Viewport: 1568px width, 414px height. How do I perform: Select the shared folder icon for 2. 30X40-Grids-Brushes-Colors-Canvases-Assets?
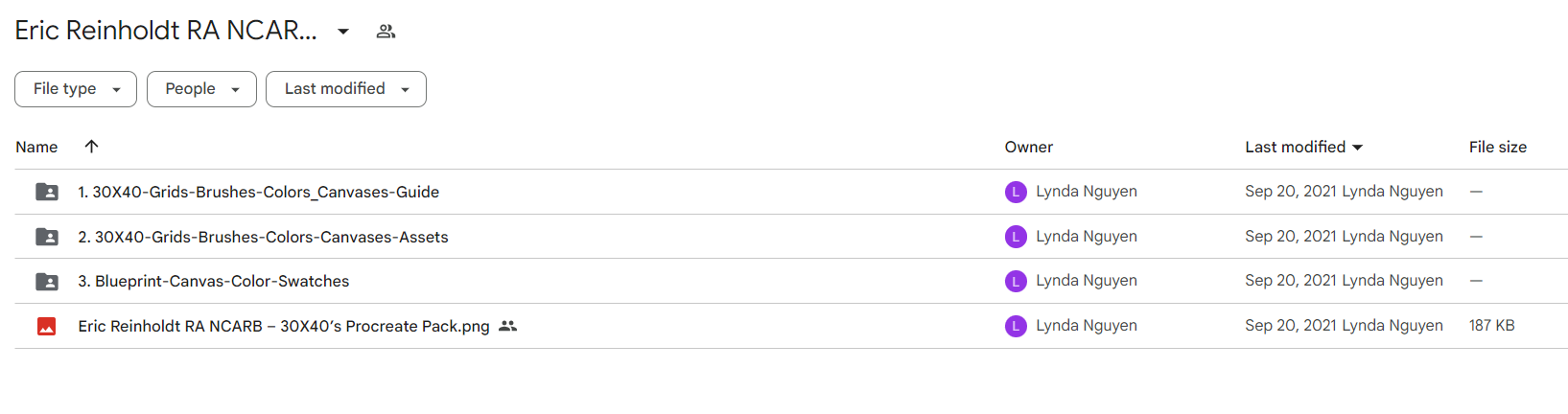click(47, 237)
